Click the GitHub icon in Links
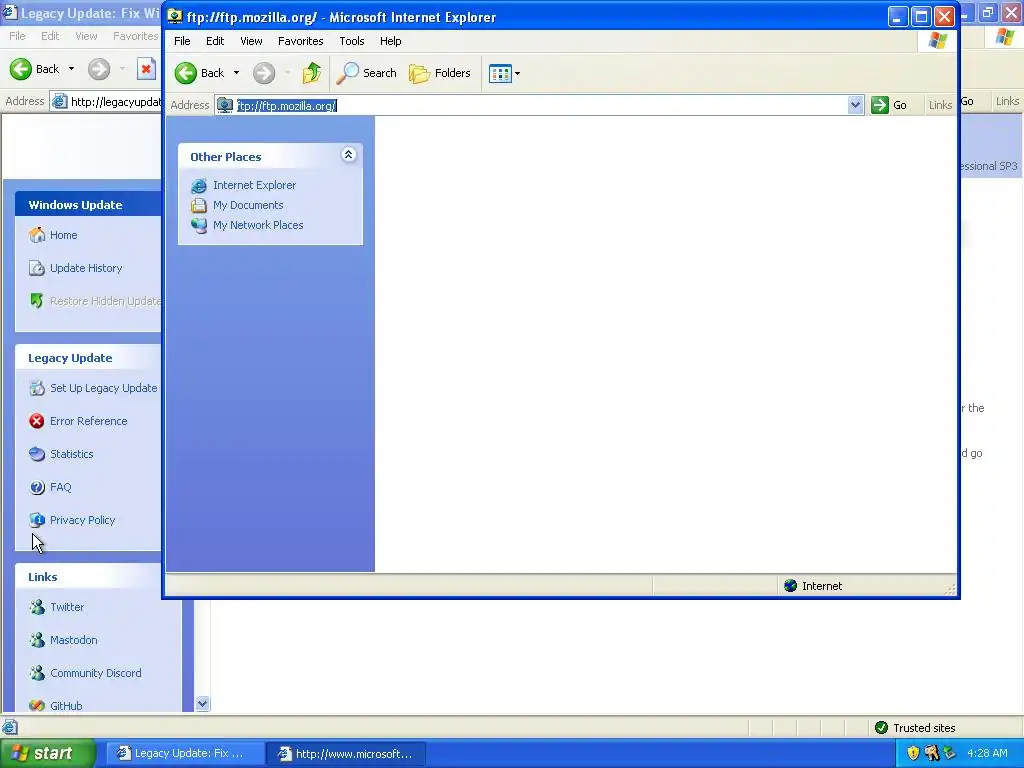Screen dimensions: 1024x768 tap(37, 705)
